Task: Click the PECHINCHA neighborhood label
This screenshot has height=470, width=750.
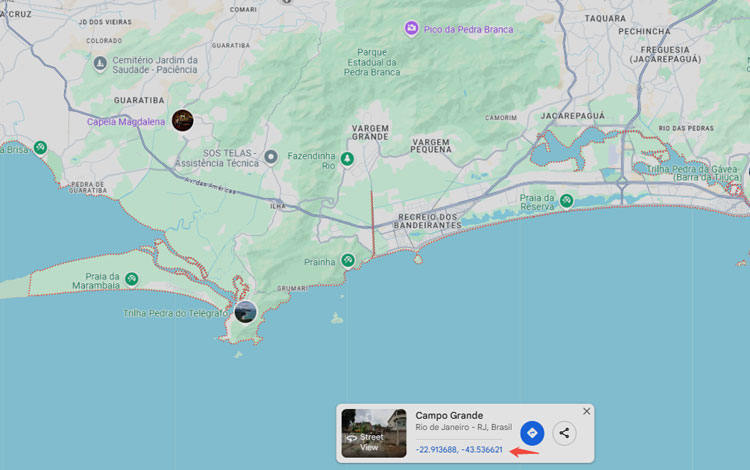Action: (x=644, y=32)
